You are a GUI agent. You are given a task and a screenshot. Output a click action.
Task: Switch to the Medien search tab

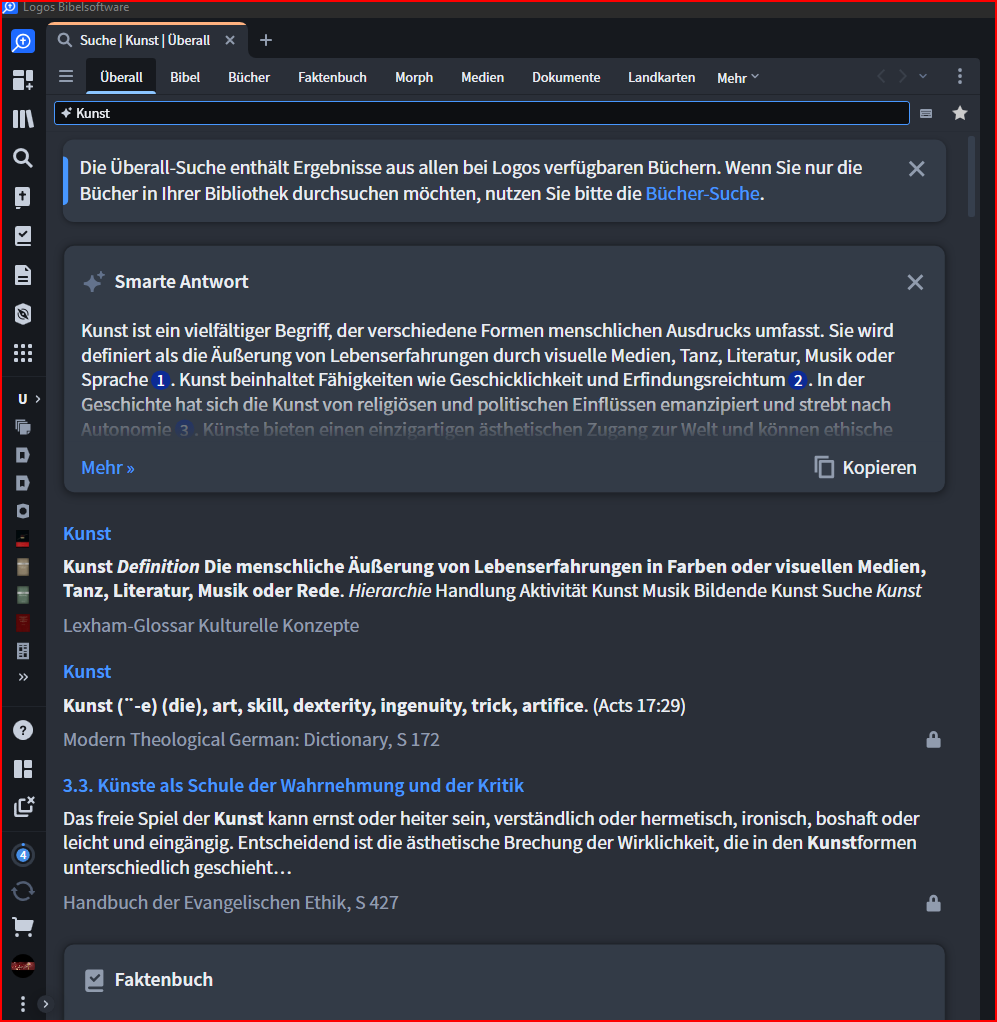[482, 77]
